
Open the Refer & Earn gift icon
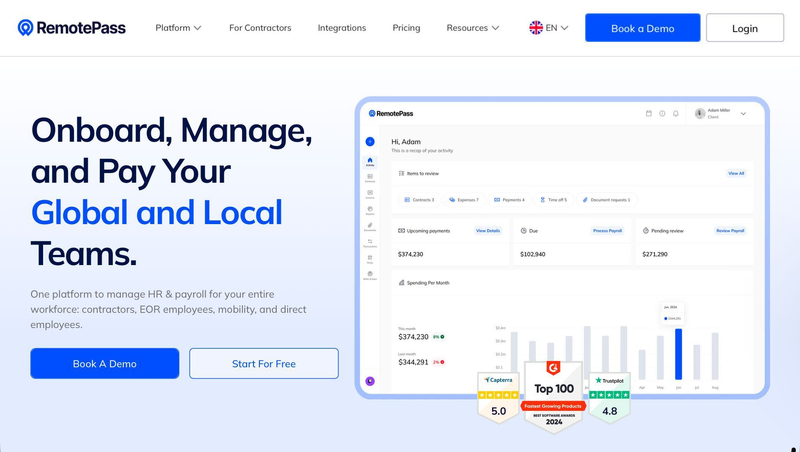point(370,275)
